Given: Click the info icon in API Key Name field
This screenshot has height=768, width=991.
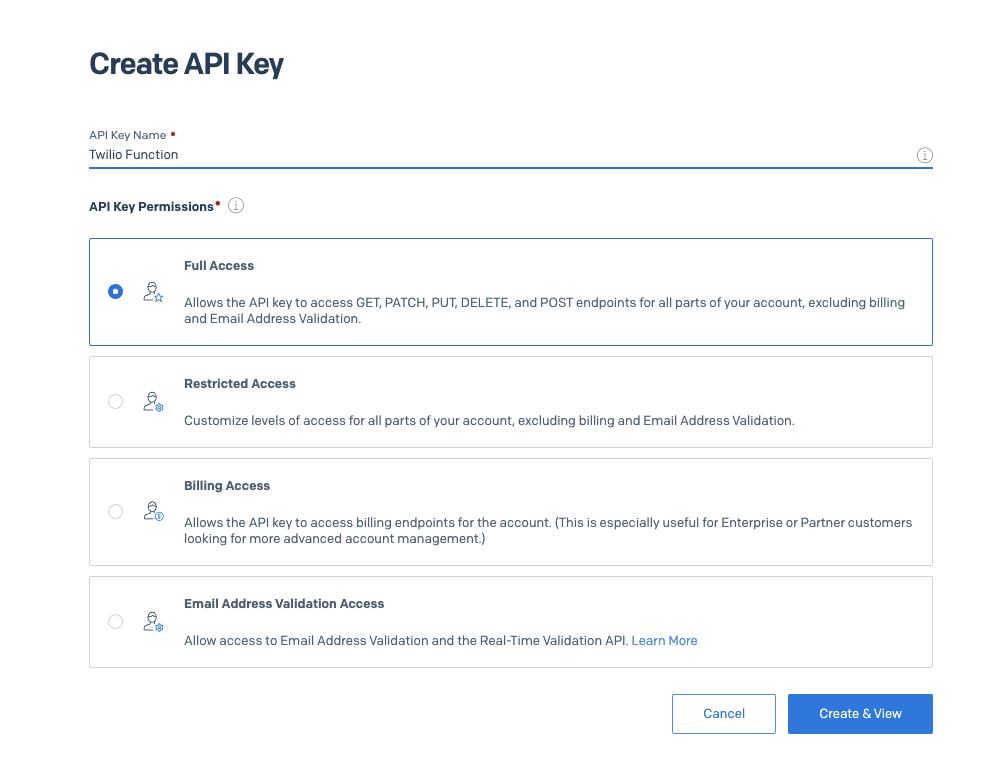Looking at the screenshot, I should (924, 155).
